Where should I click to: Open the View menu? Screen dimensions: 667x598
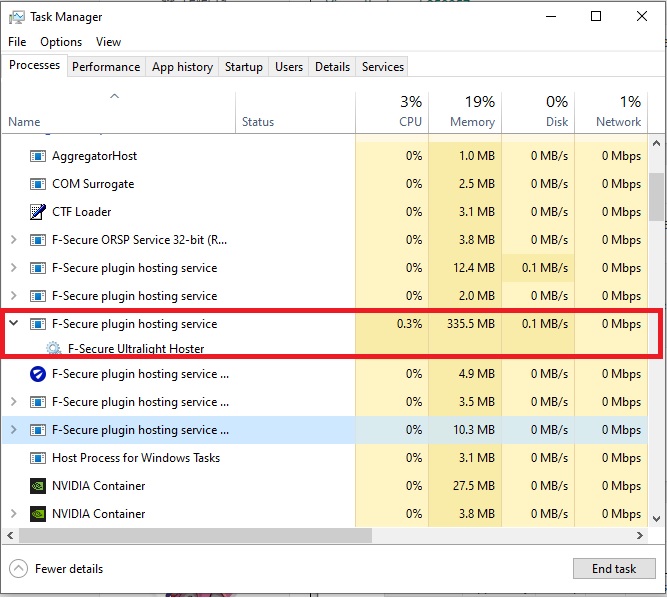[108, 42]
